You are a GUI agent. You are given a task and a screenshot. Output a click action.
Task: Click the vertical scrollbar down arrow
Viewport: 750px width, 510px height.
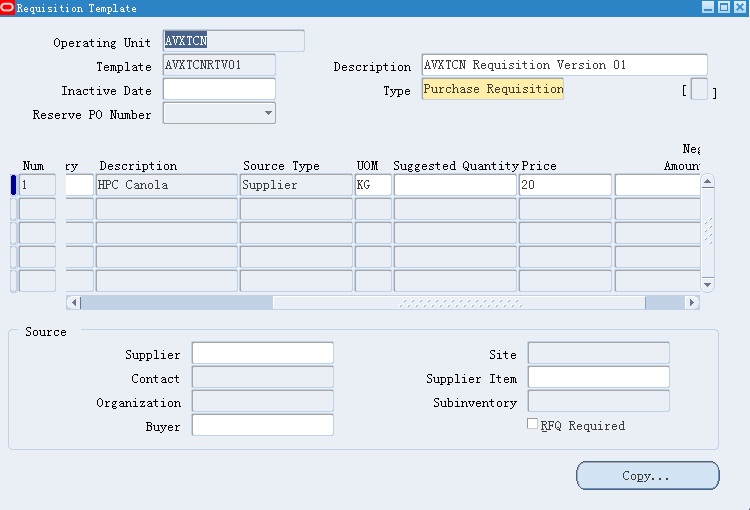708,285
